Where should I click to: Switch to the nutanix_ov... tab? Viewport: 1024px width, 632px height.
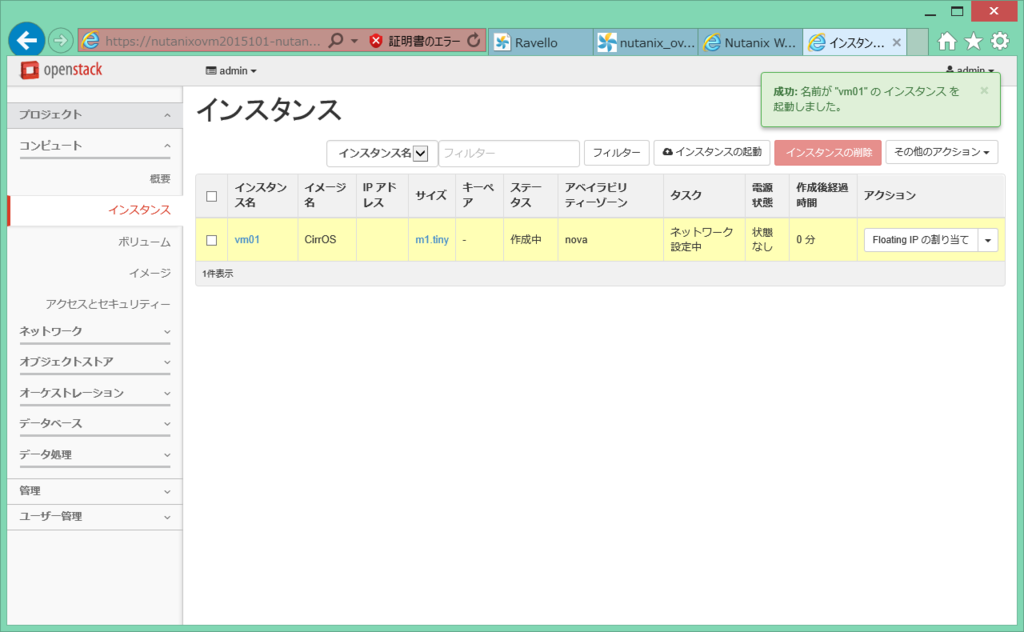(646, 42)
